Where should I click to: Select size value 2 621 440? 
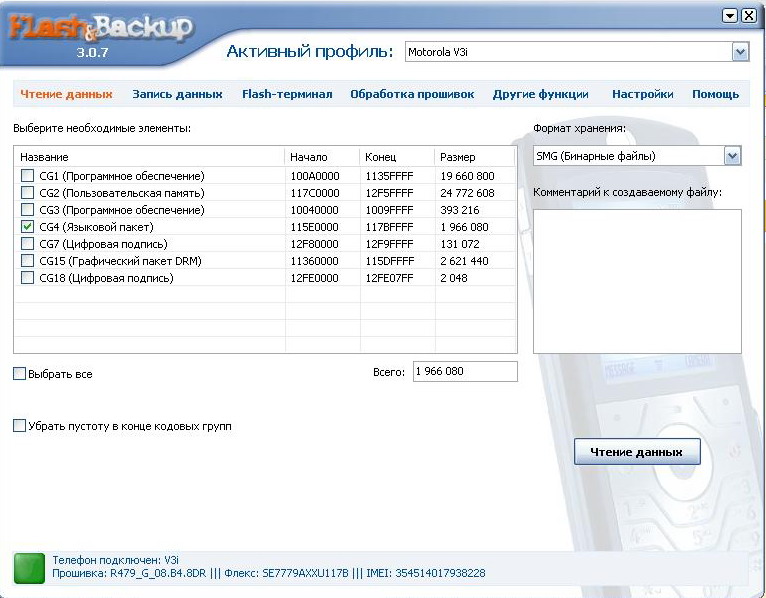[464, 261]
